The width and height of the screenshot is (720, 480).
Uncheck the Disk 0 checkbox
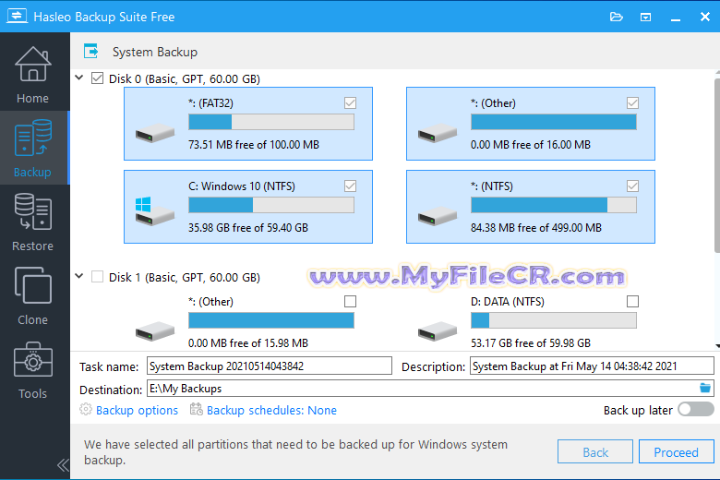click(x=97, y=78)
